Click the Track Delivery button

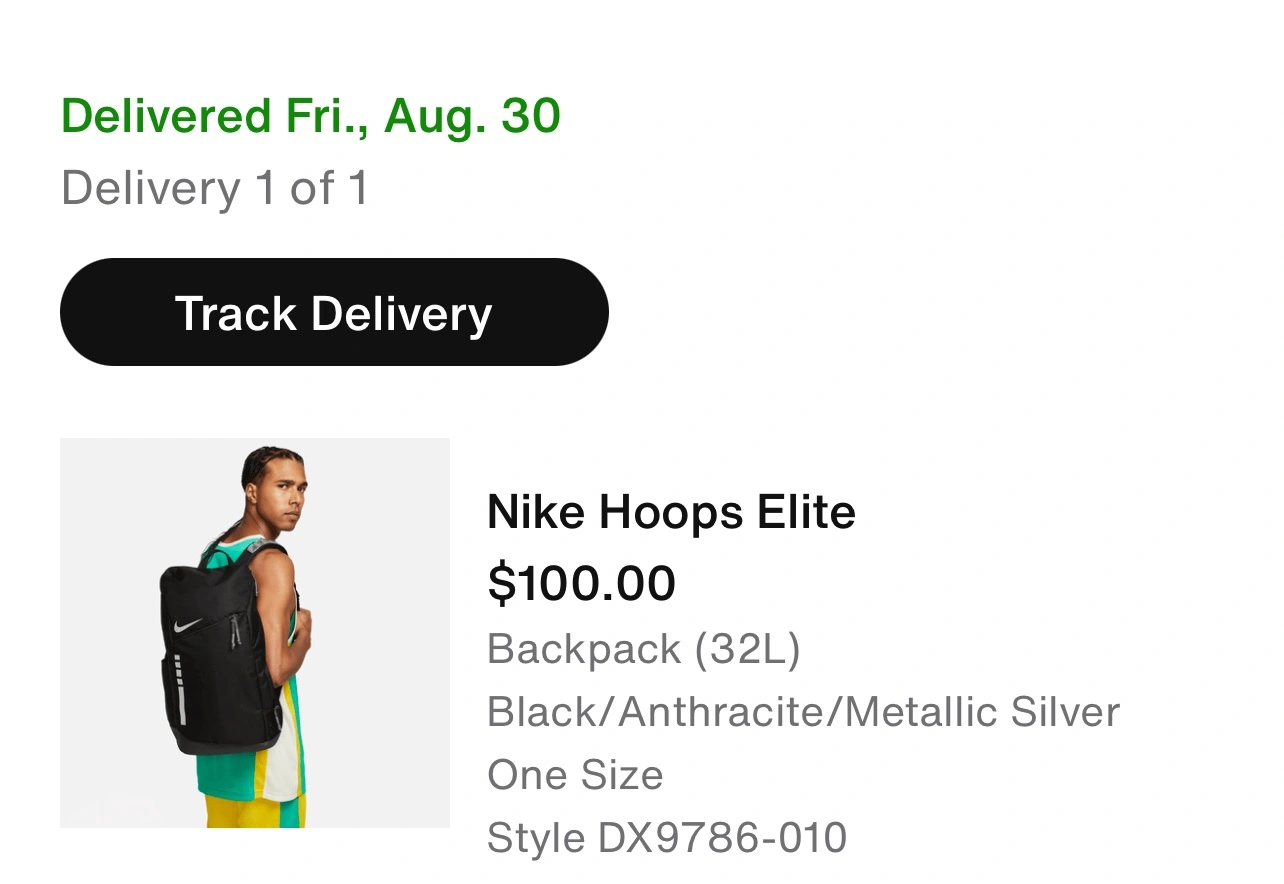334,312
